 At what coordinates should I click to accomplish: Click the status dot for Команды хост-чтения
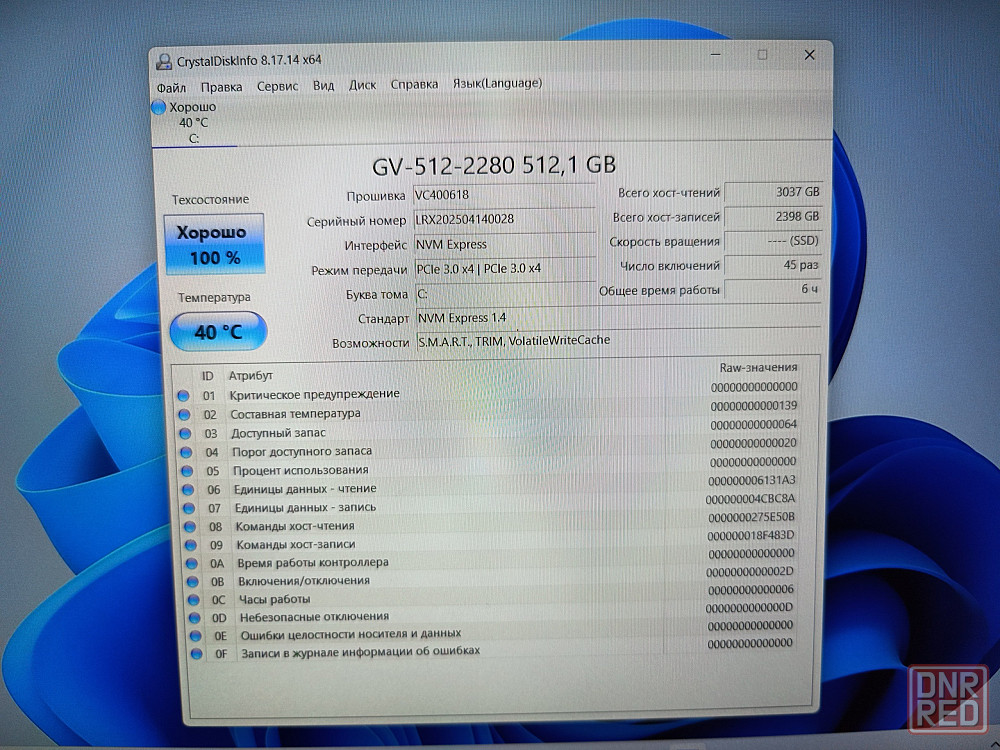190,527
